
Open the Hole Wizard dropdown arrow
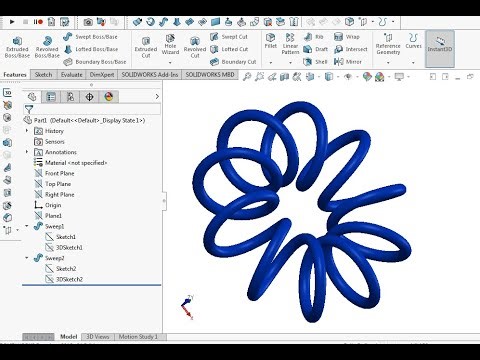click(x=170, y=63)
